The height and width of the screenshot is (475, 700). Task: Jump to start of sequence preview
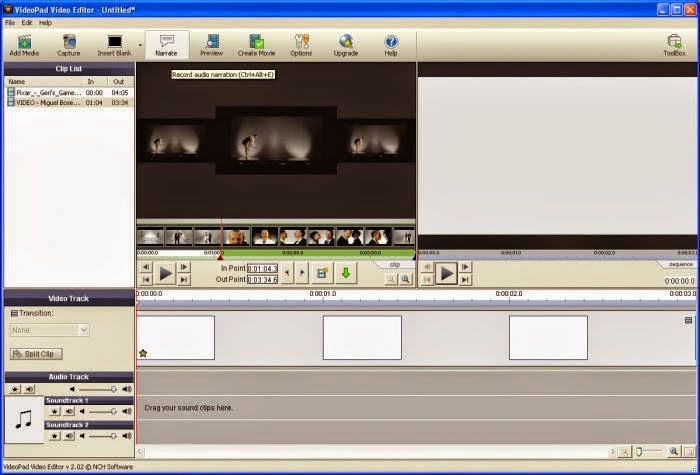[427, 280]
